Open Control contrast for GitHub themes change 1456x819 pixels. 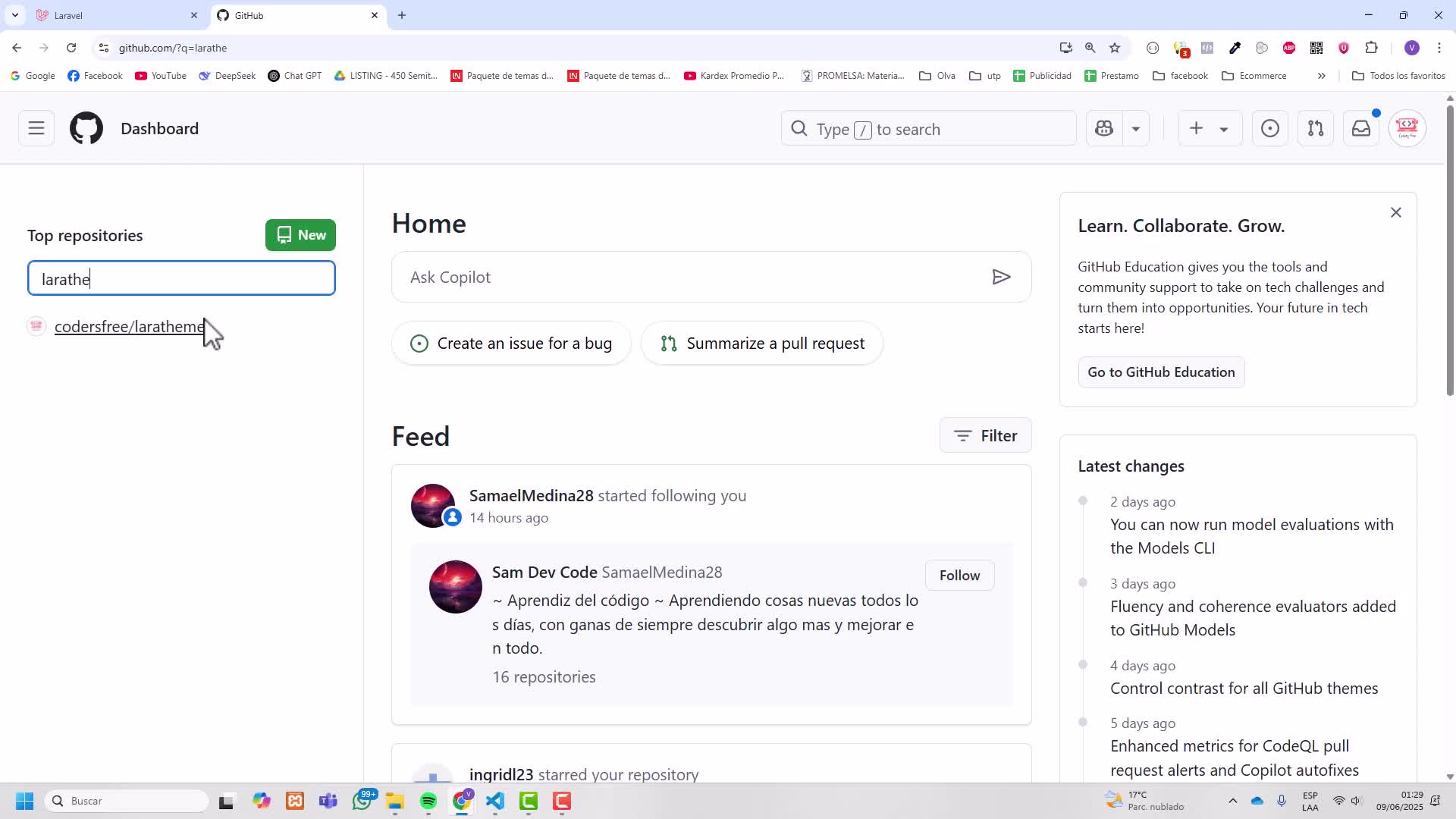click(1244, 688)
